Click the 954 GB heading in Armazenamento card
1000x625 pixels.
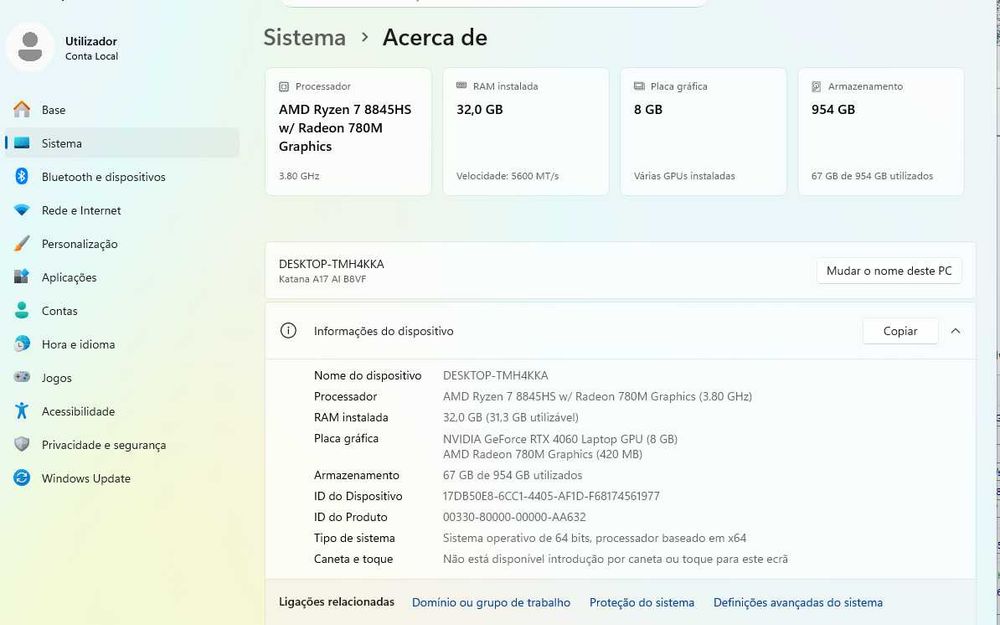[x=833, y=110]
